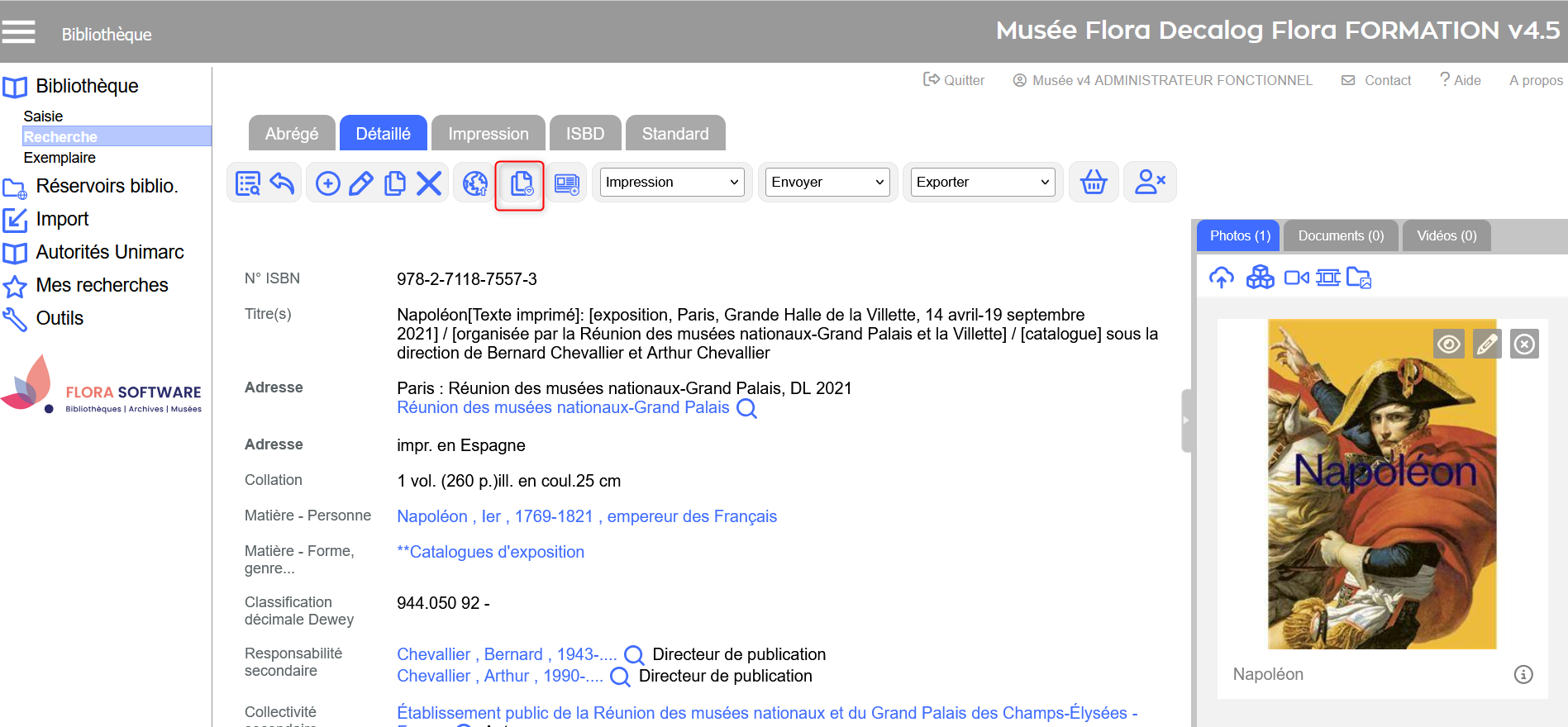Click the add new record plus icon
This screenshot has height=727, width=1568.
point(328,183)
